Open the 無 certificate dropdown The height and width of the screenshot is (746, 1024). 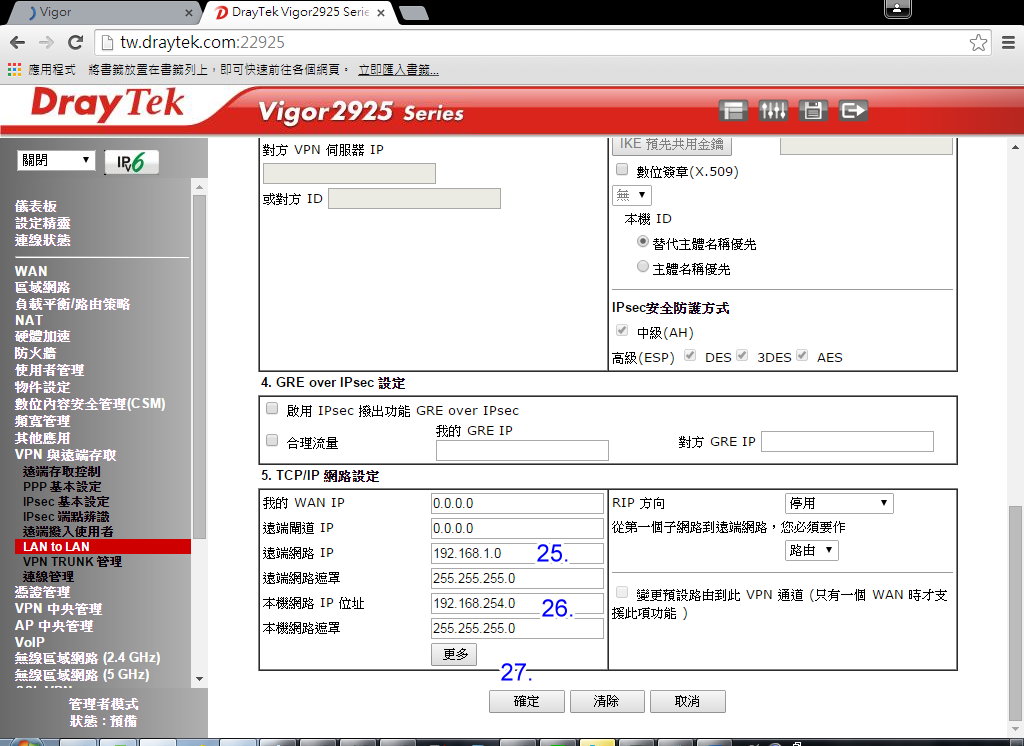click(x=632, y=195)
